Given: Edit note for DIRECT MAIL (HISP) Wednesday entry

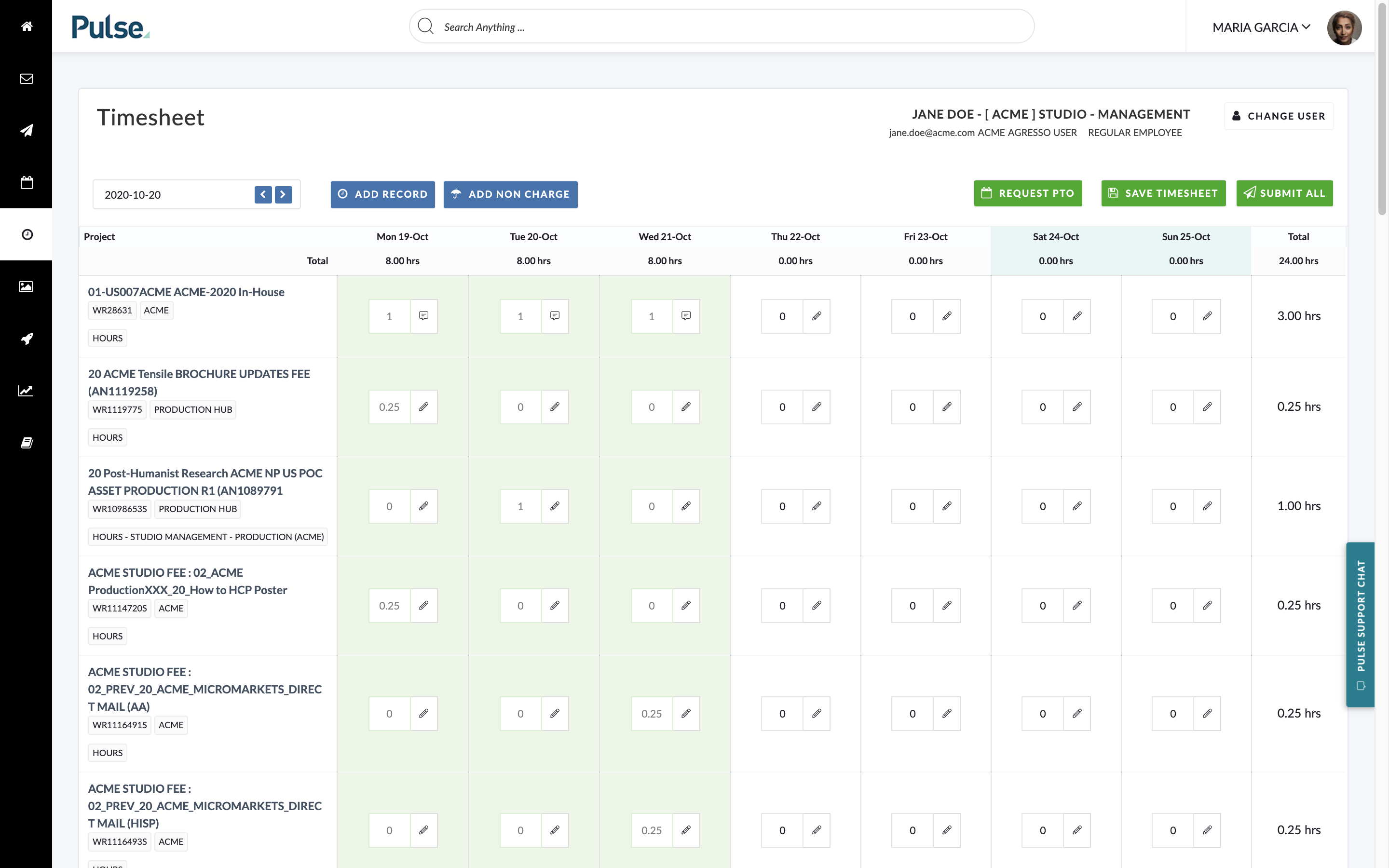Looking at the screenshot, I should pos(686,829).
